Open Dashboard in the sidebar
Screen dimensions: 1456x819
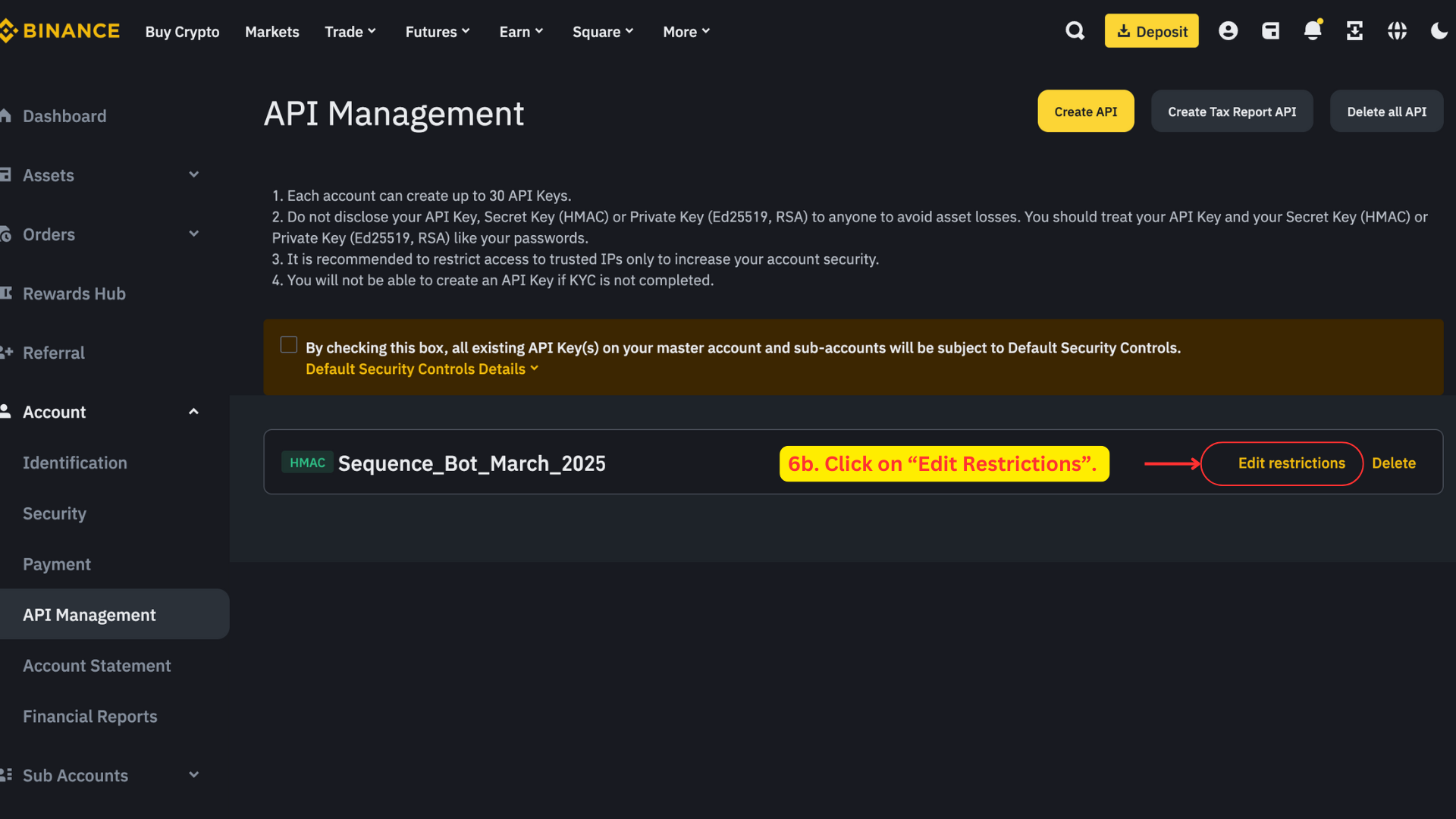pyautogui.click(x=64, y=116)
